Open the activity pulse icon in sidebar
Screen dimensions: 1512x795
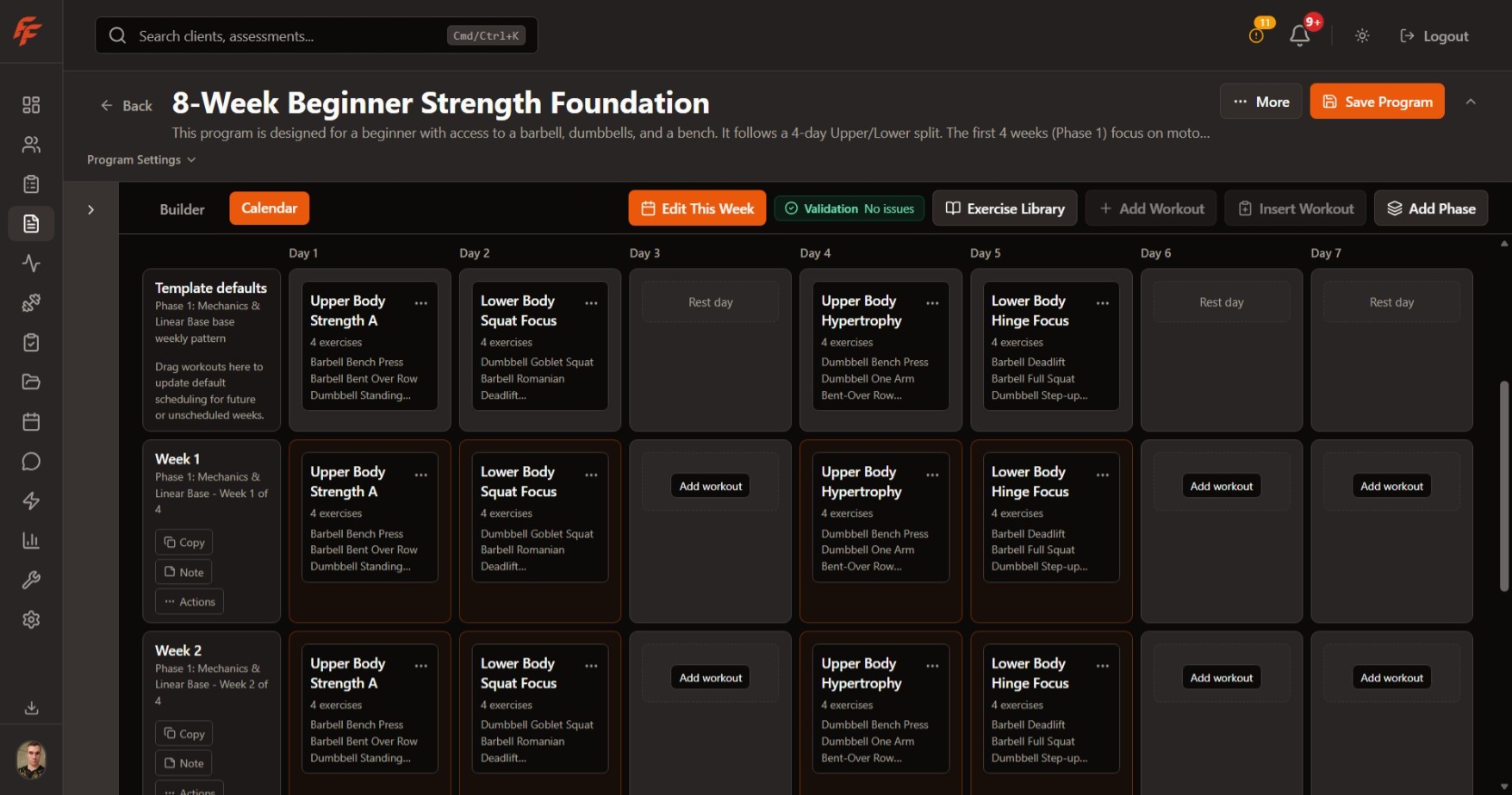click(x=31, y=263)
